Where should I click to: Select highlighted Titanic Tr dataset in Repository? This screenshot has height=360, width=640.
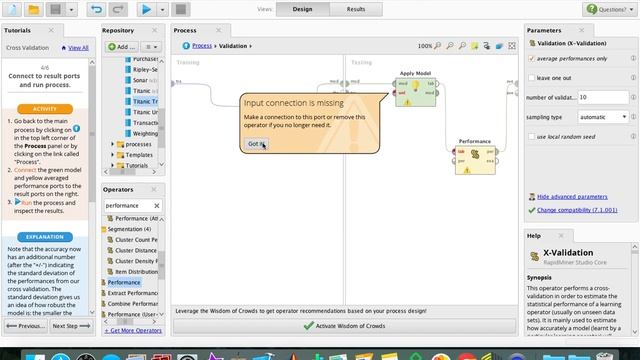coord(141,101)
